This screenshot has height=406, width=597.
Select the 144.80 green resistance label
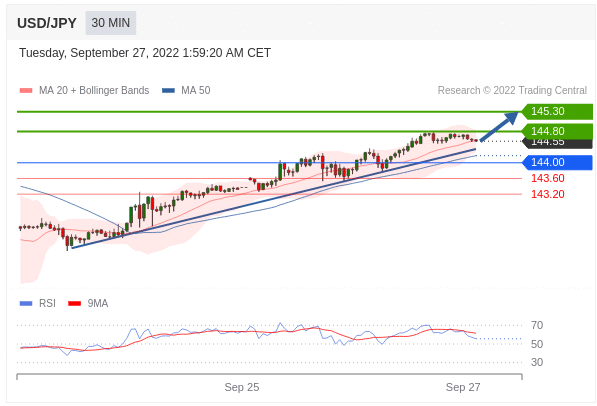pos(557,131)
